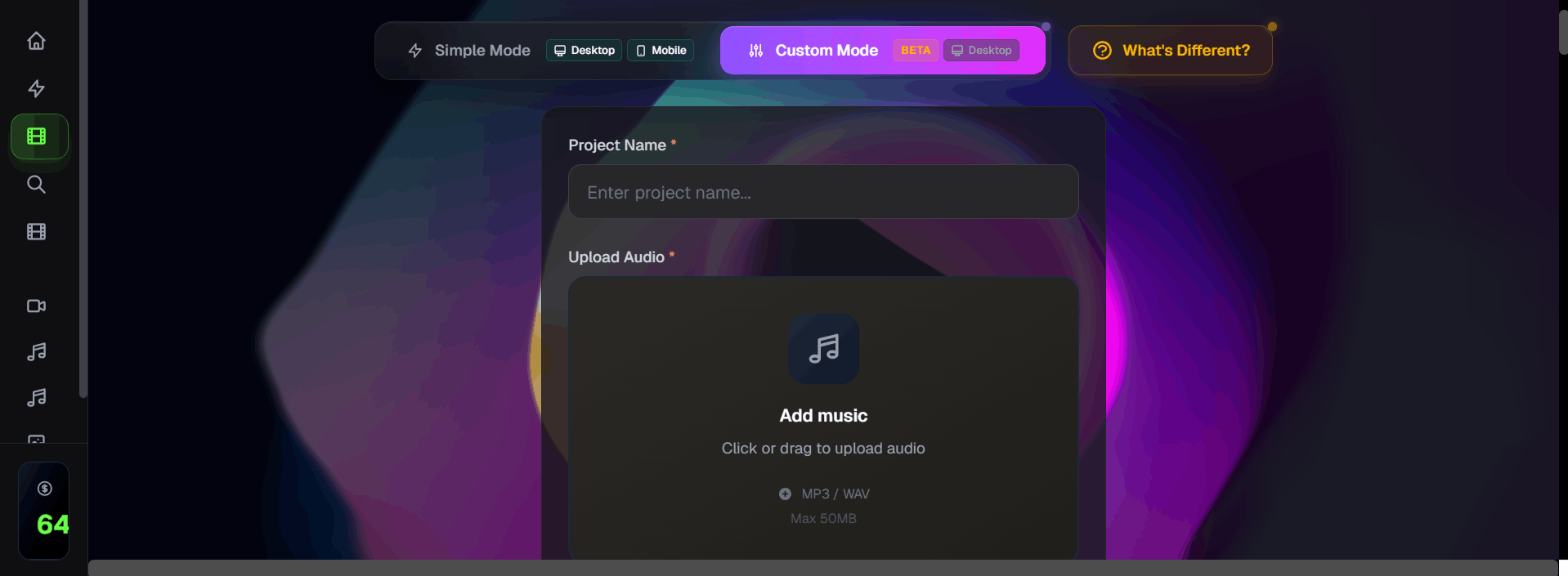Image resolution: width=1568 pixels, height=576 pixels.
Task: Click the question mark icon in What's Different
Action: (1102, 51)
